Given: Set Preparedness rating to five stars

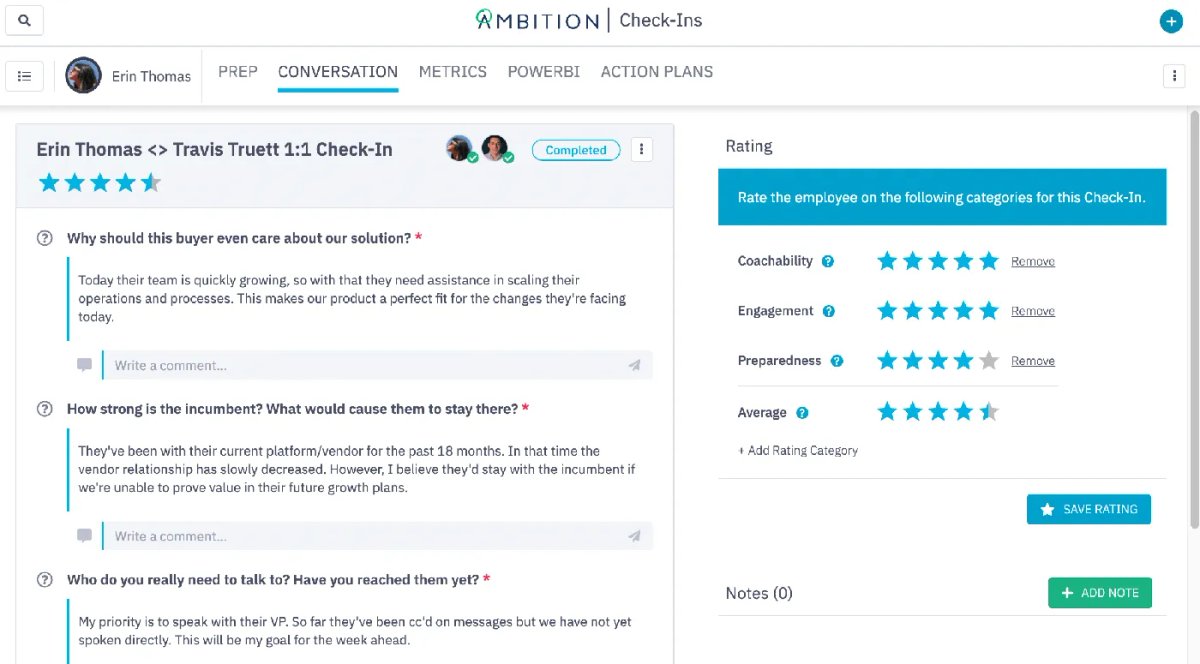Looking at the screenshot, I should [988, 361].
